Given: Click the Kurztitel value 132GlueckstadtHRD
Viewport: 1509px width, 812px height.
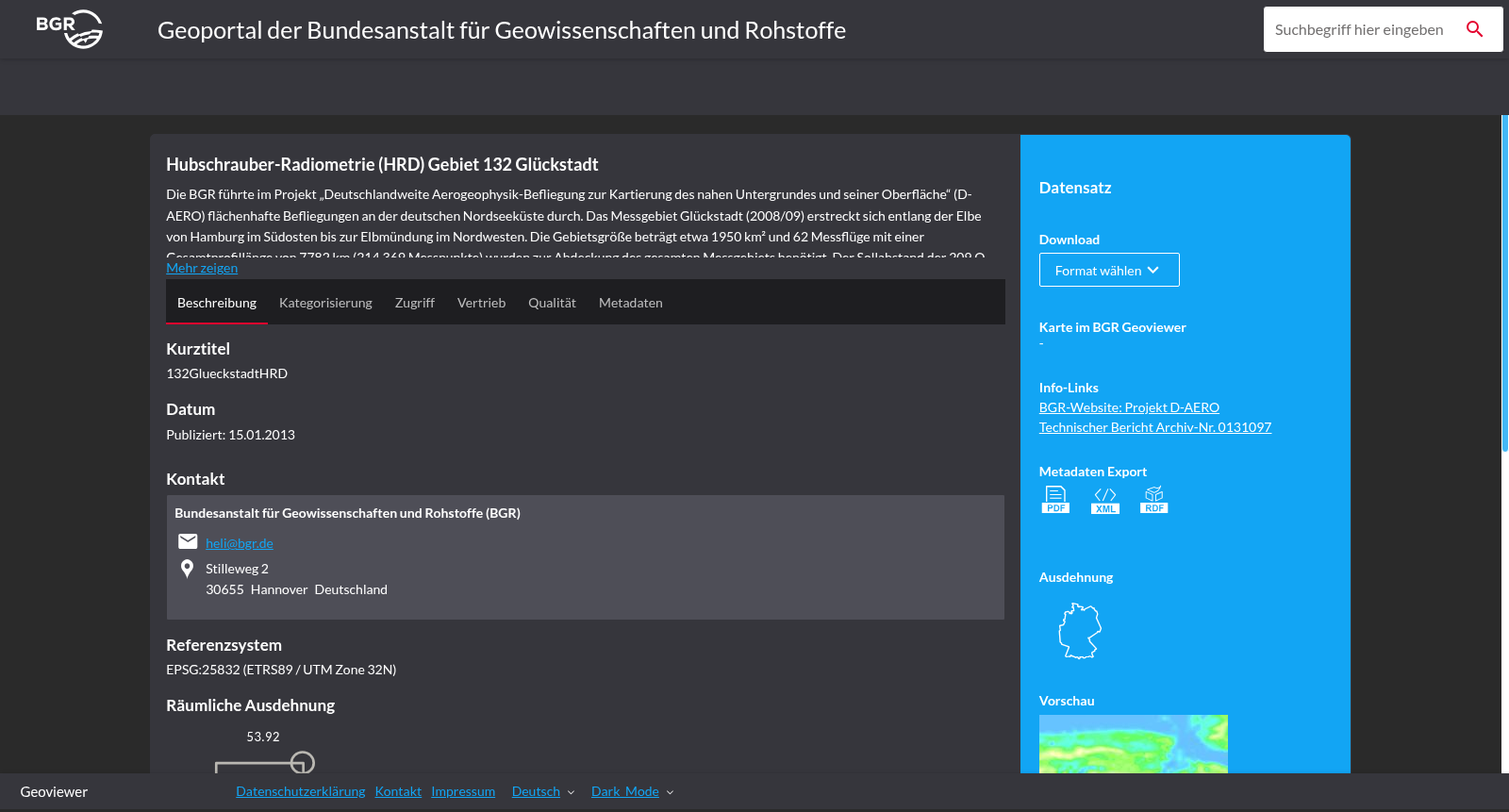Looking at the screenshot, I should click(x=227, y=373).
